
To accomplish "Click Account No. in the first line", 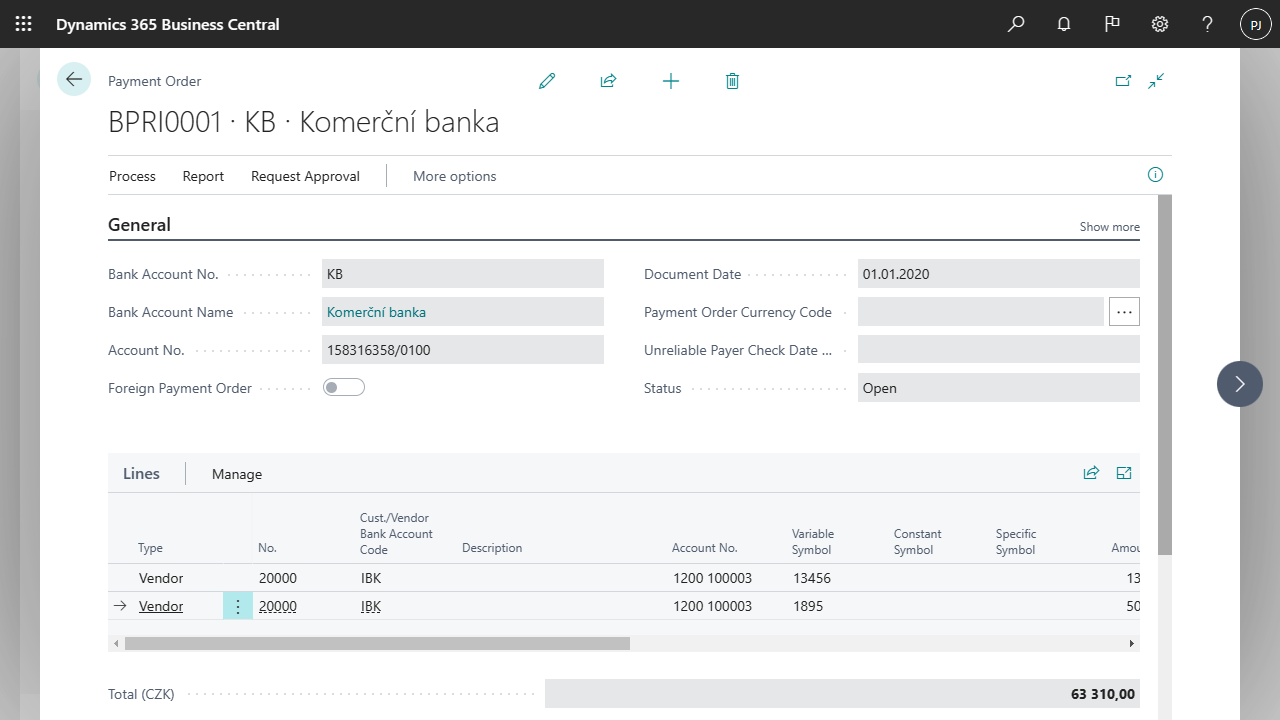I will tap(713, 578).
